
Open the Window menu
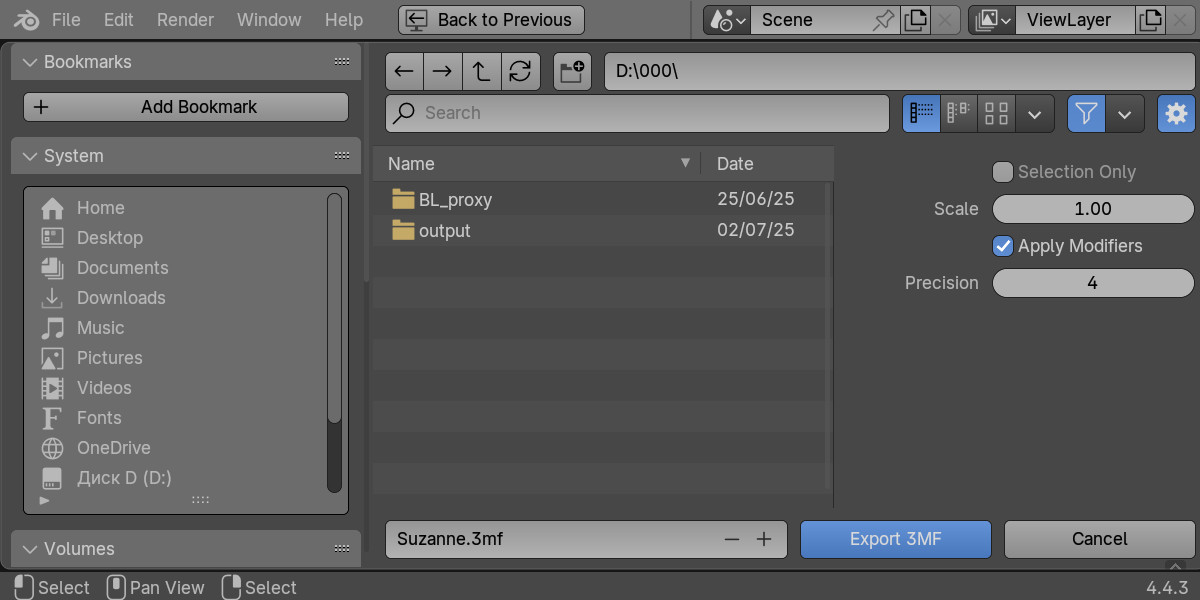tap(269, 20)
